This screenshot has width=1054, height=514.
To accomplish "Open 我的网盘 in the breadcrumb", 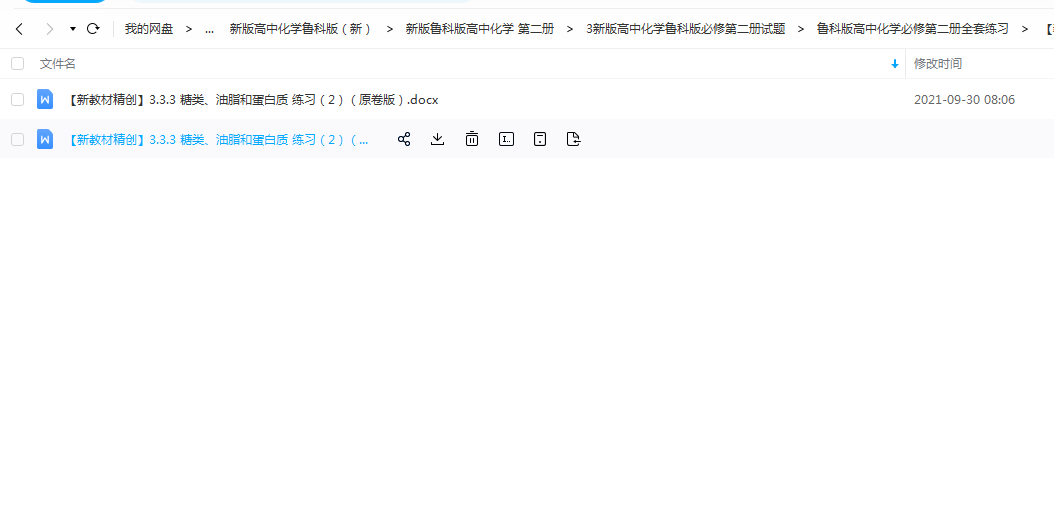I will coord(149,29).
